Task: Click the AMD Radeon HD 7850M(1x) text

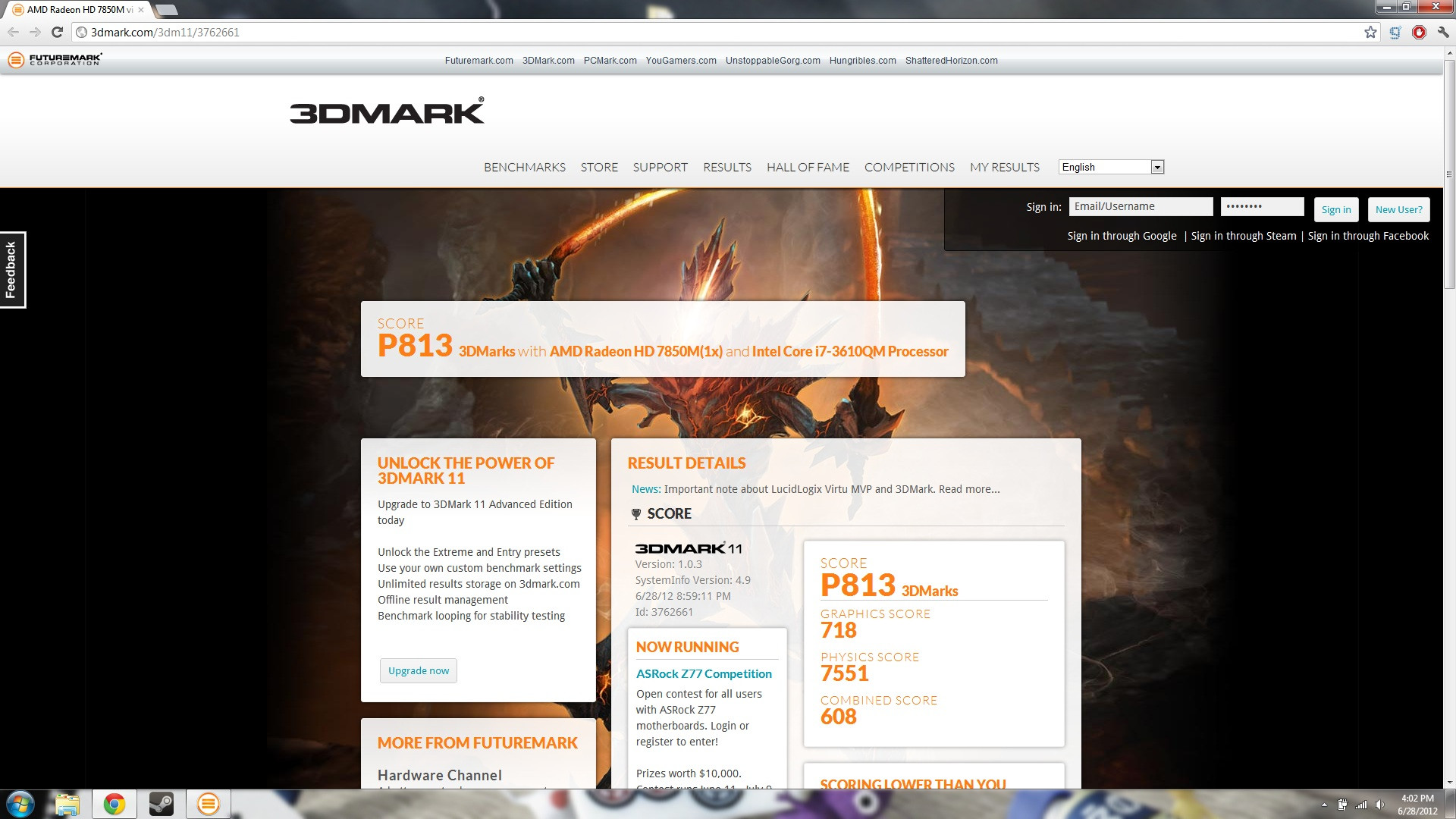Action: 635,351
